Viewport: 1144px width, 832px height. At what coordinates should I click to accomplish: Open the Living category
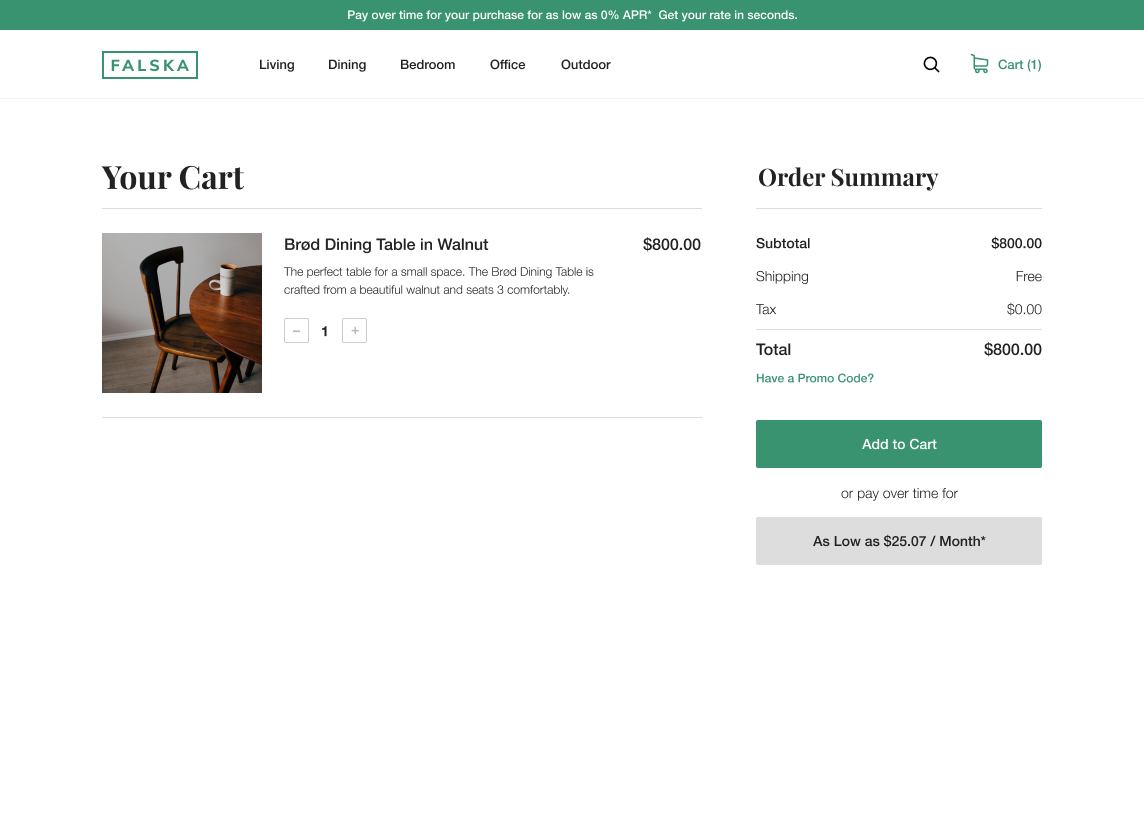pos(276,65)
